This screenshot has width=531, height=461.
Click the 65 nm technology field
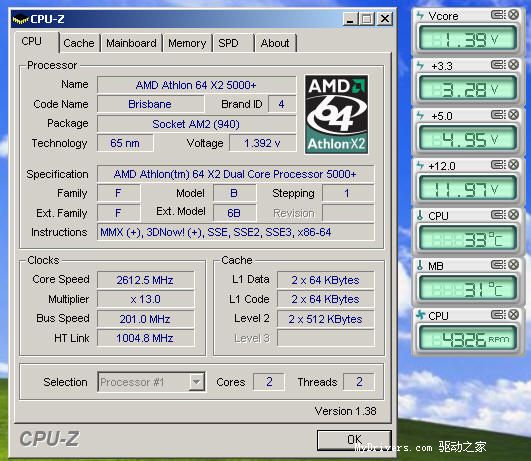125,143
